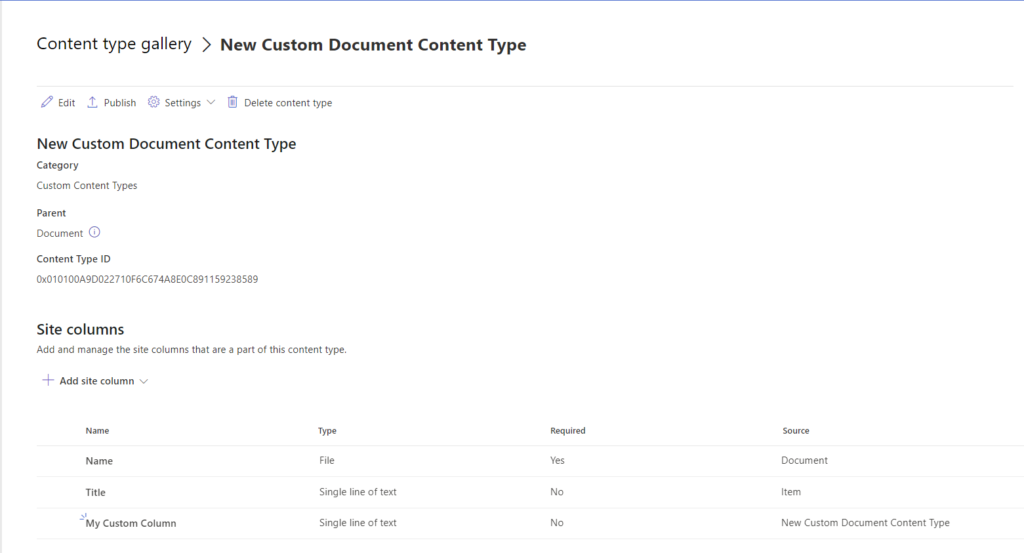Click the parent Document text
The image size is (1024, 553).
[x=59, y=233]
